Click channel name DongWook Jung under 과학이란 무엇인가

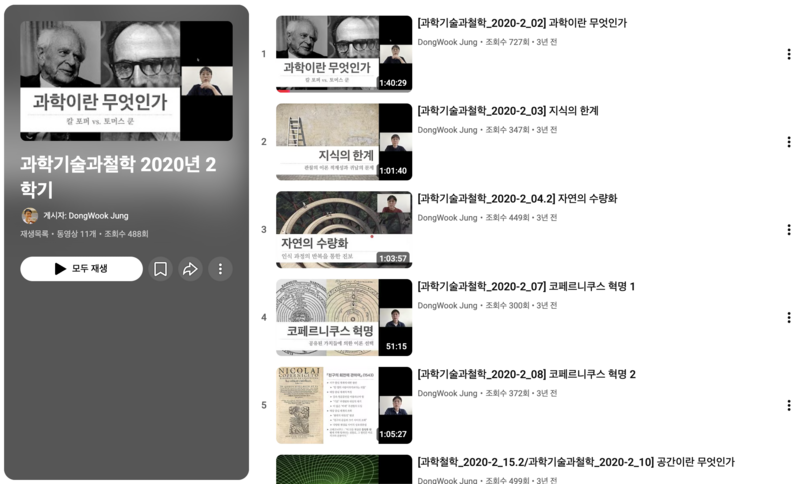(447, 42)
